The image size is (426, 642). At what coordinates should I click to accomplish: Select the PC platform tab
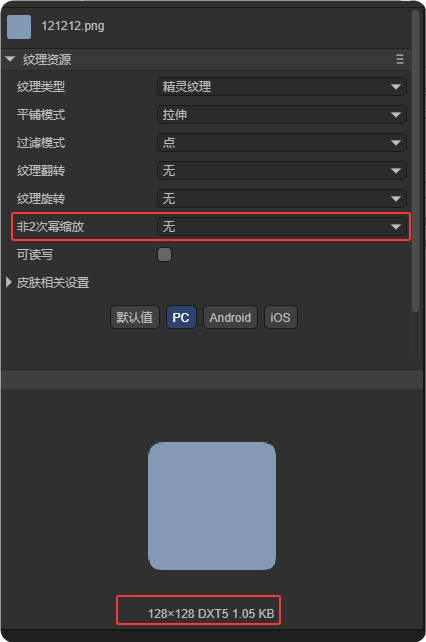pyautogui.click(x=181, y=317)
